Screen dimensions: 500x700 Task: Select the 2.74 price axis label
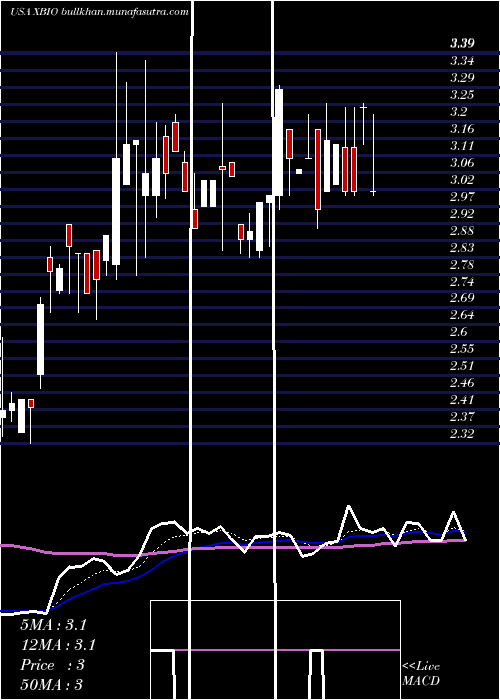(462, 281)
